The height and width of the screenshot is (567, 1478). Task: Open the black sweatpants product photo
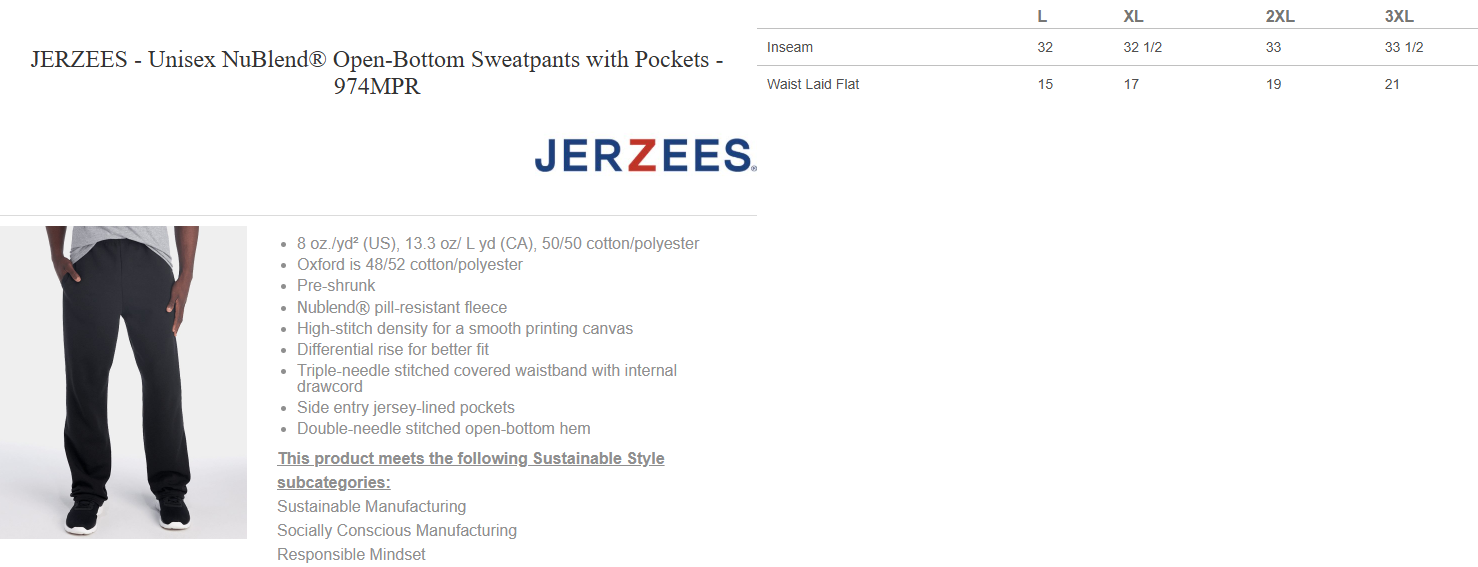point(123,382)
